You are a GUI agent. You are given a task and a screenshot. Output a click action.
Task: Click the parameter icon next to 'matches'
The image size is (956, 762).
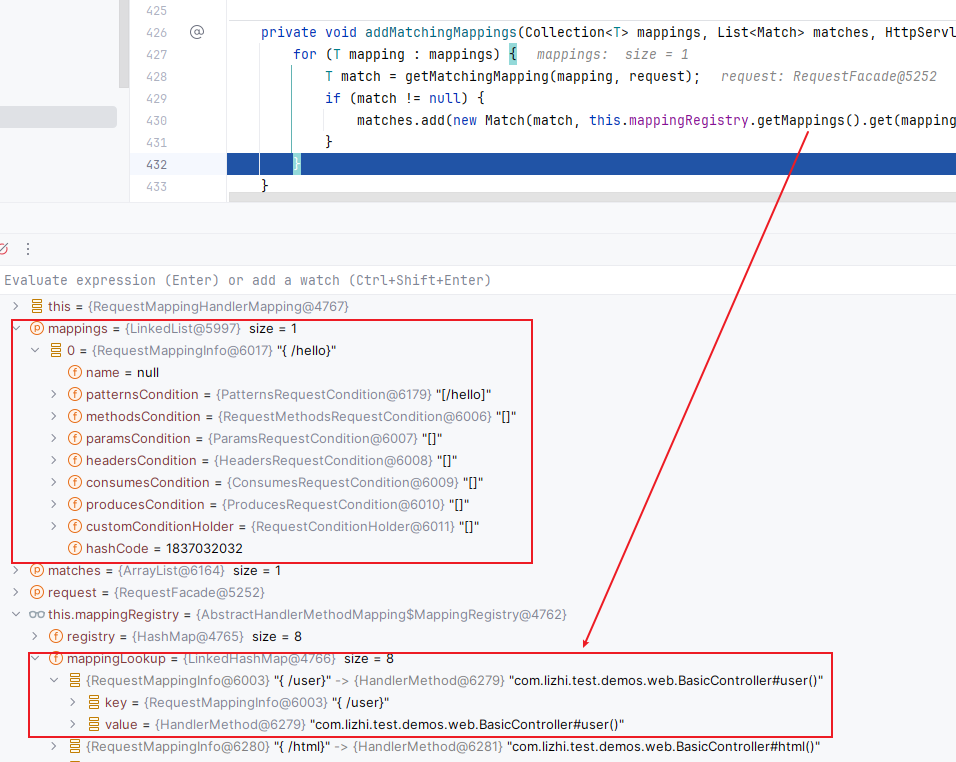37,571
